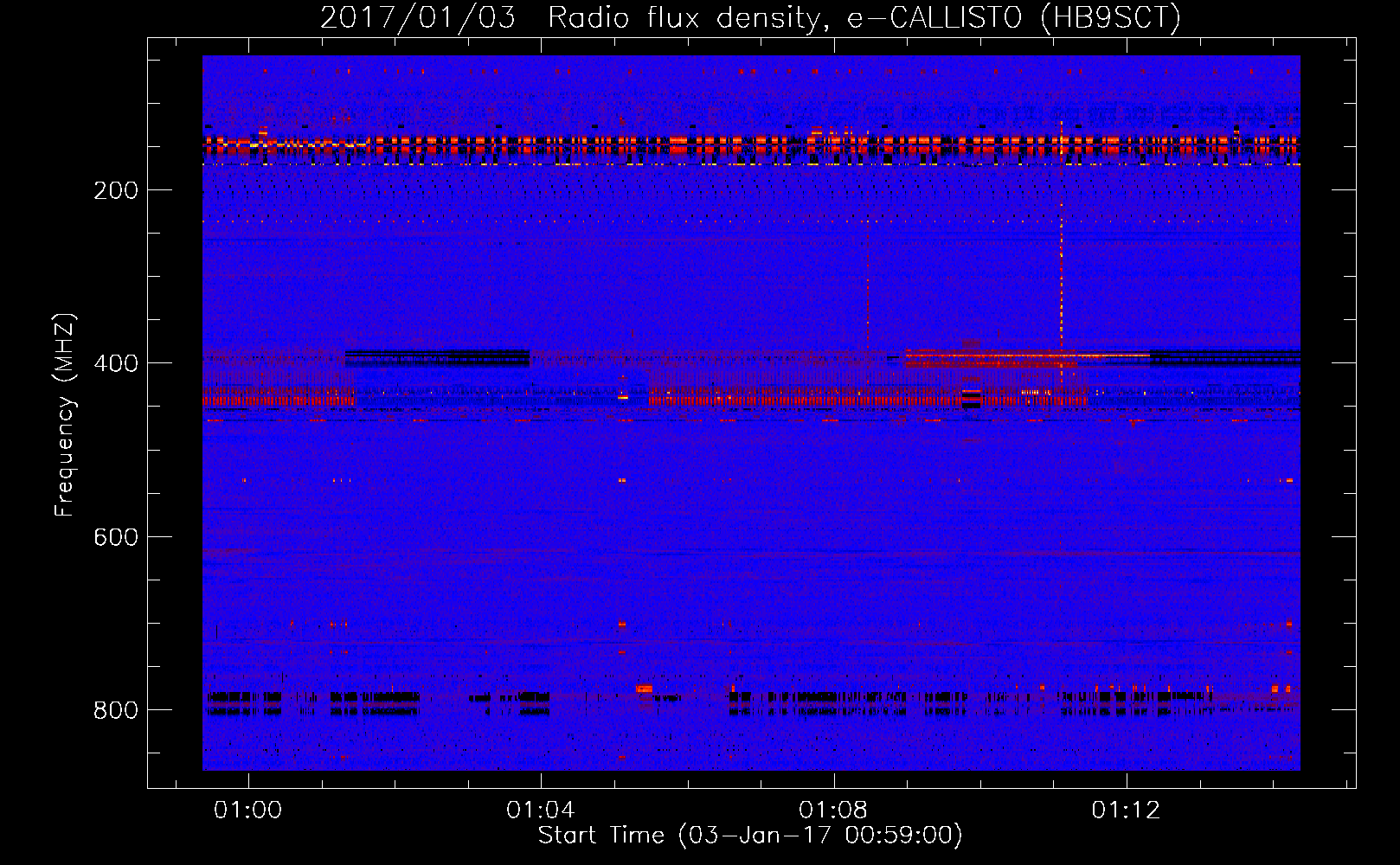
Task: Click the plot title 'Radio flux density, e-CALLISTO (HB9SCT)'
Action: click(864, 17)
